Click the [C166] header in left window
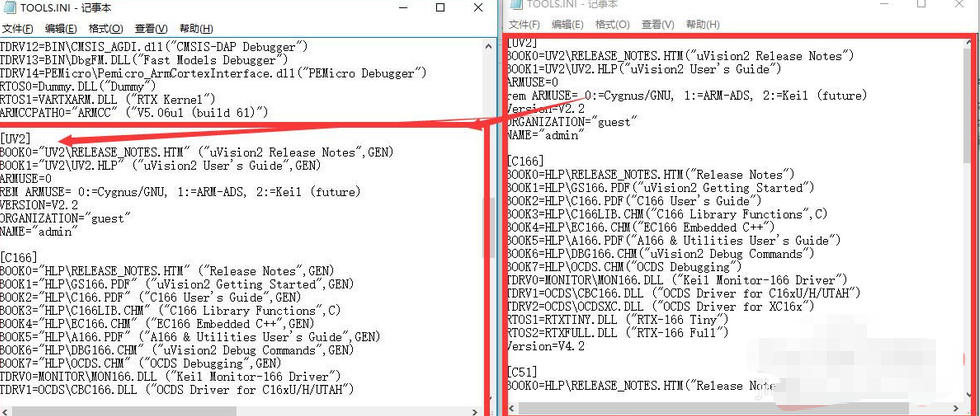The width and height of the screenshot is (980, 416). coord(19,257)
